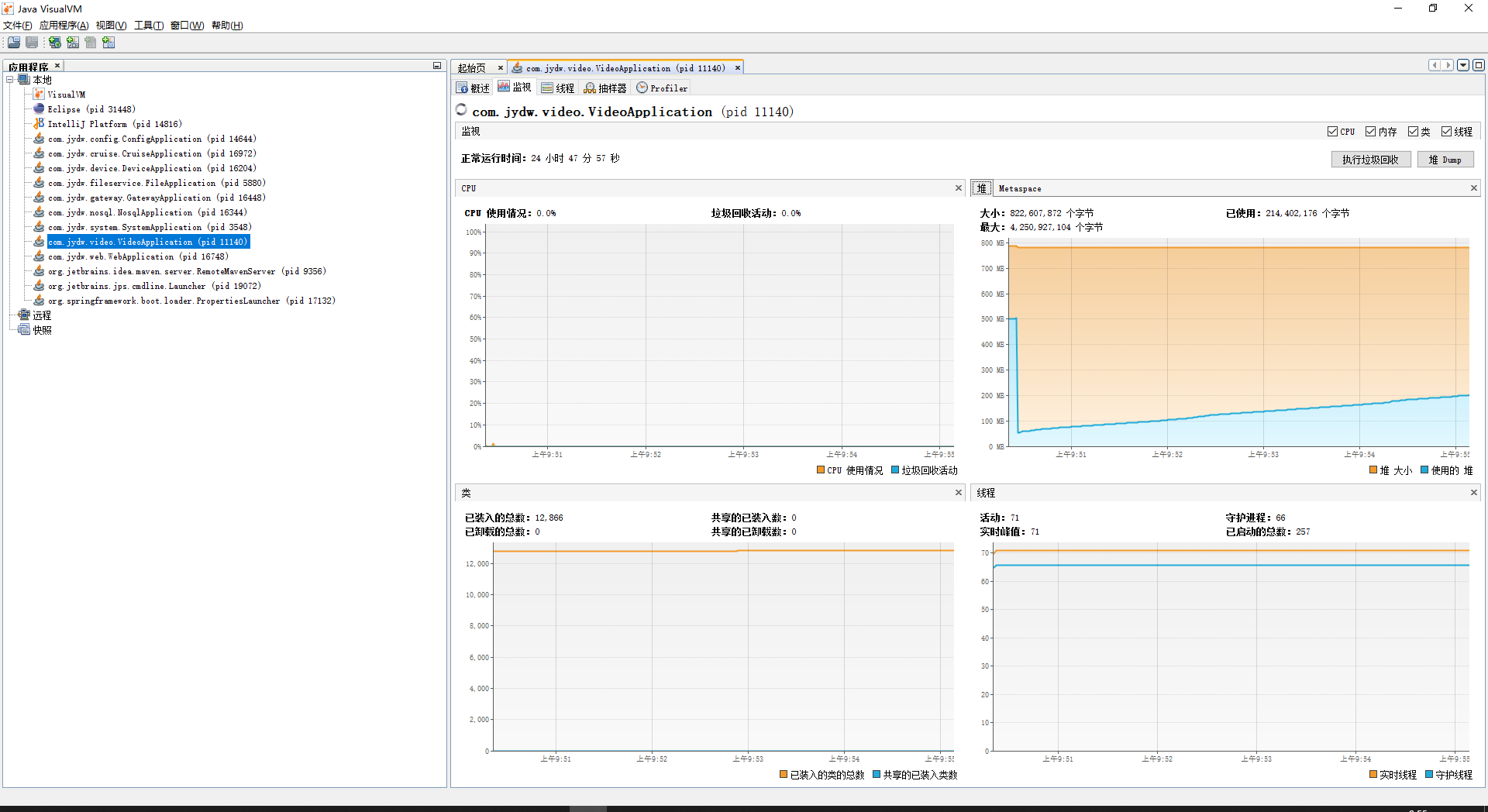Select the 监视 monitor tab

click(x=515, y=88)
